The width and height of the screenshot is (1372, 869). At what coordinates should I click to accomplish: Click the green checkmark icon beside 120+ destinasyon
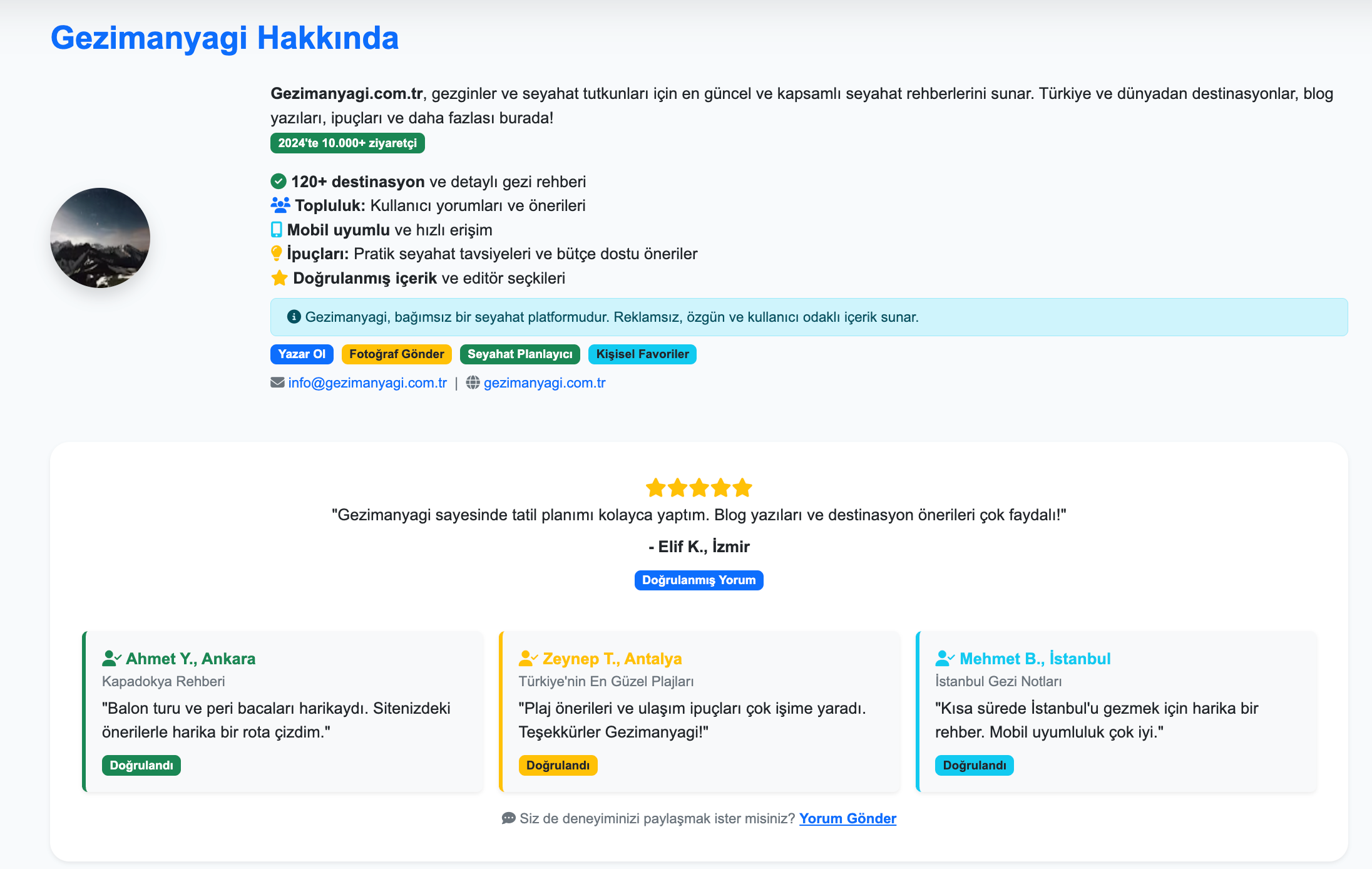(279, 182)
